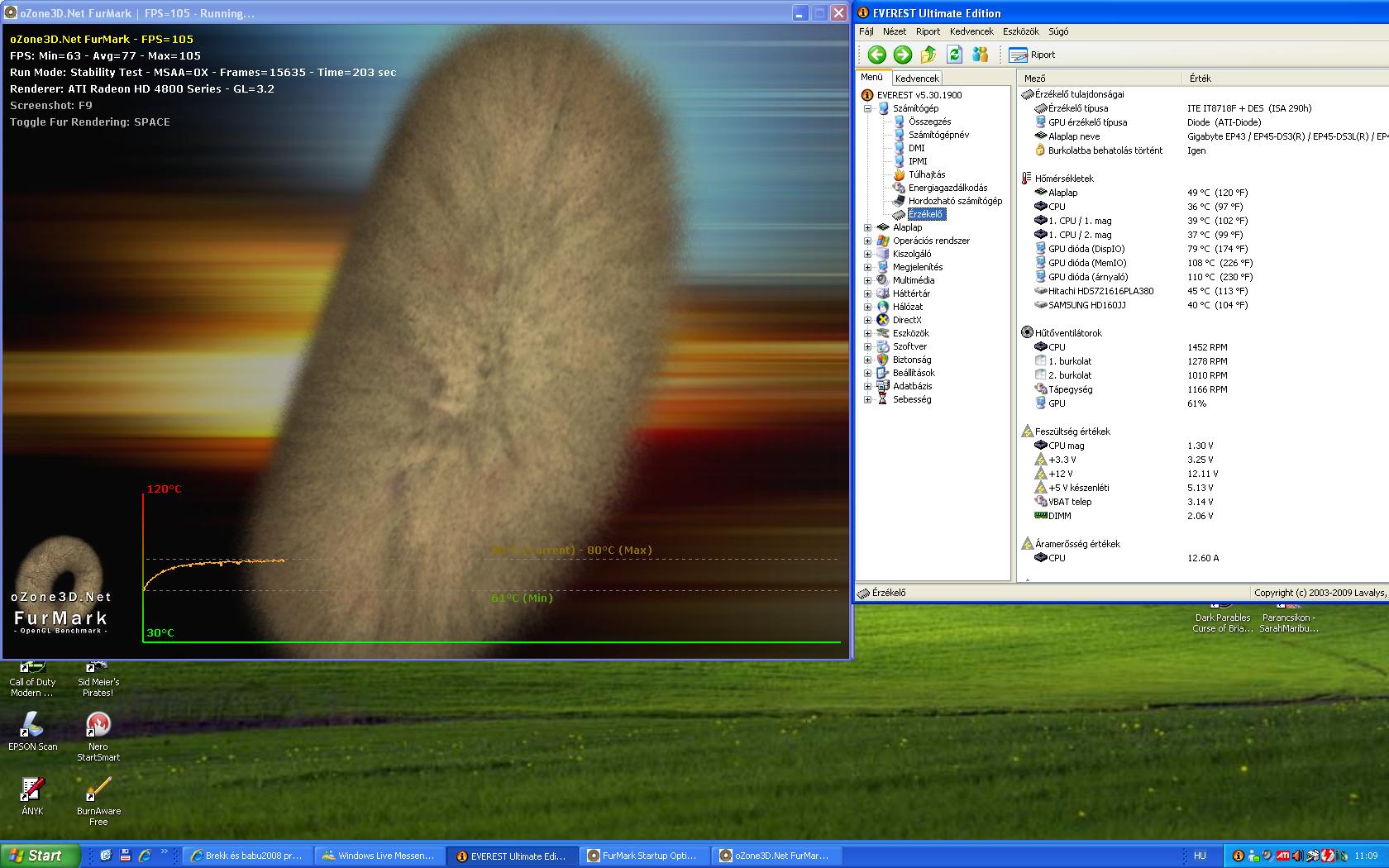Image resolution: width=1389 pixels, height=868 pixels.
Task: Select the DMI tree item
Action: click(916, 148)
